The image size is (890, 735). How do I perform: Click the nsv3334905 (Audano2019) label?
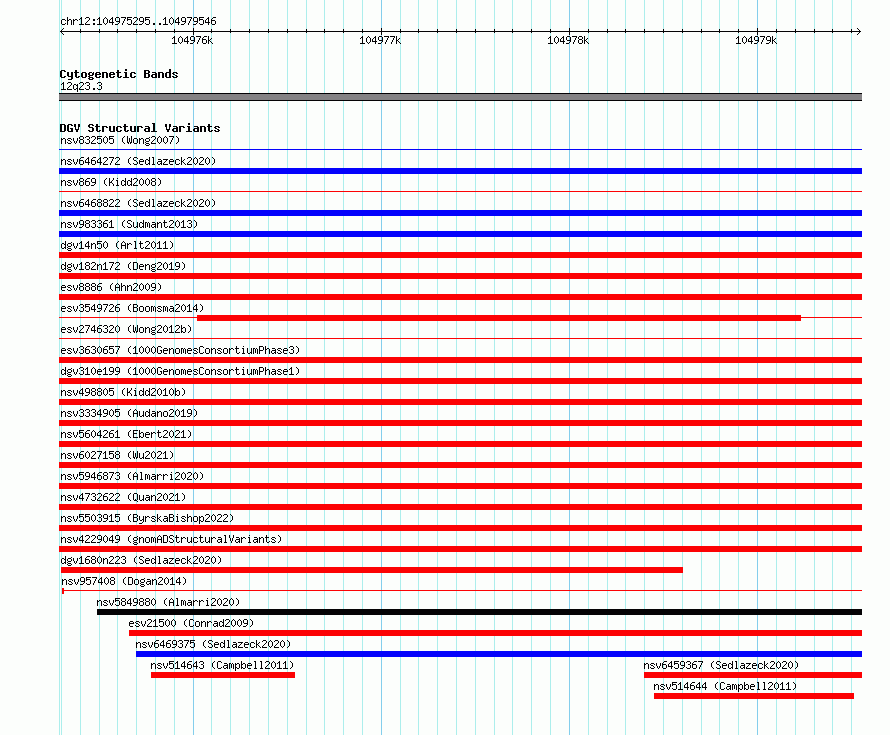[129, 413]
